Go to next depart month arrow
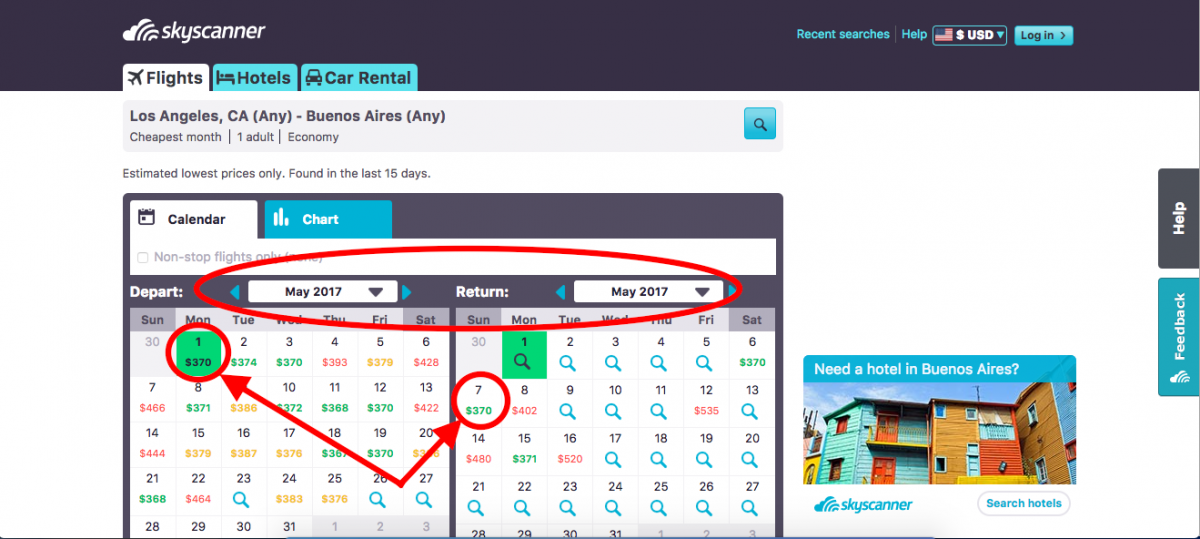Screen dimensions: 1200x539 (x=406, y=292)
